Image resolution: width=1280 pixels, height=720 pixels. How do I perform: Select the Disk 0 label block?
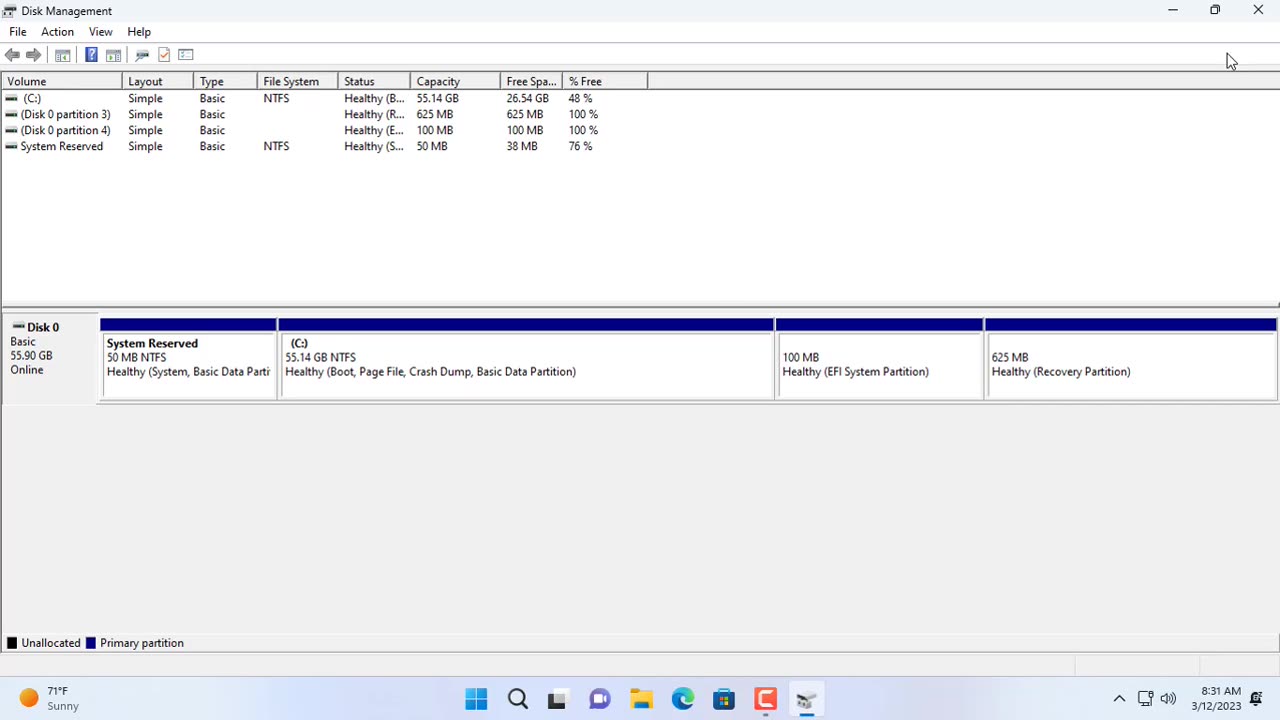click(50, 360)
